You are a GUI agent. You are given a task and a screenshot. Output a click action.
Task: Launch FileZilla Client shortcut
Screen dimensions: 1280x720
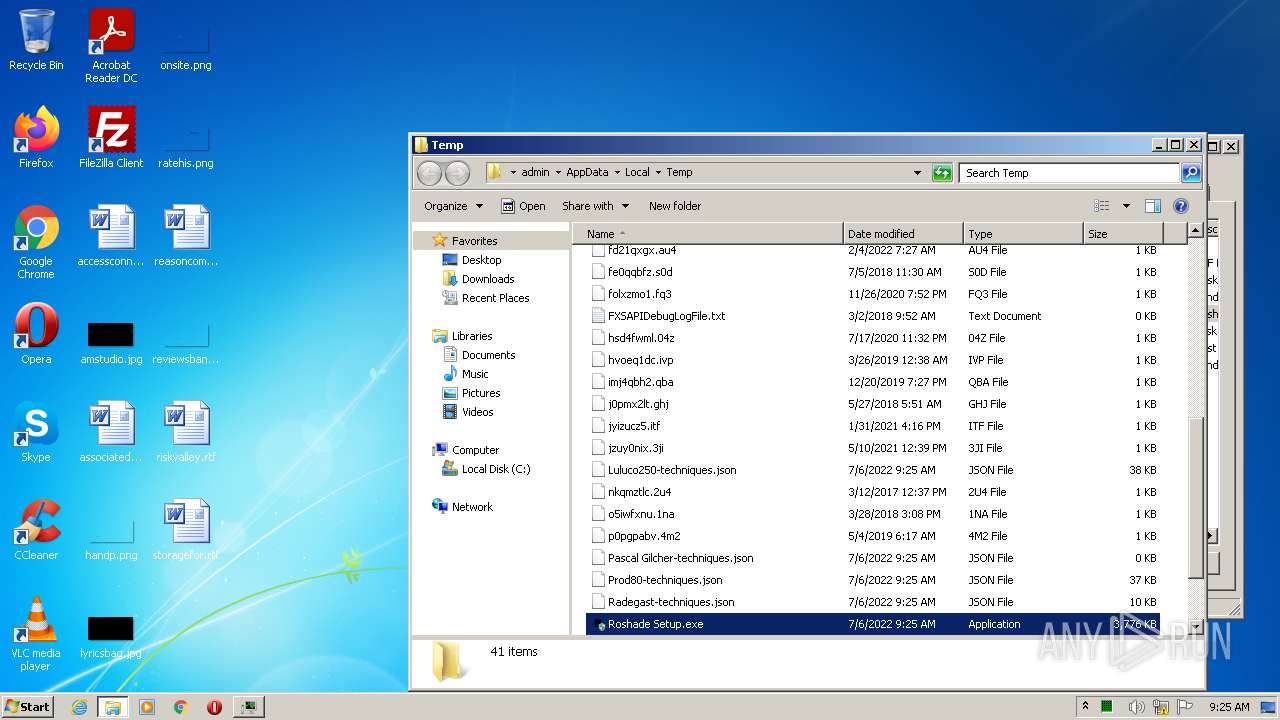point(111,138)
